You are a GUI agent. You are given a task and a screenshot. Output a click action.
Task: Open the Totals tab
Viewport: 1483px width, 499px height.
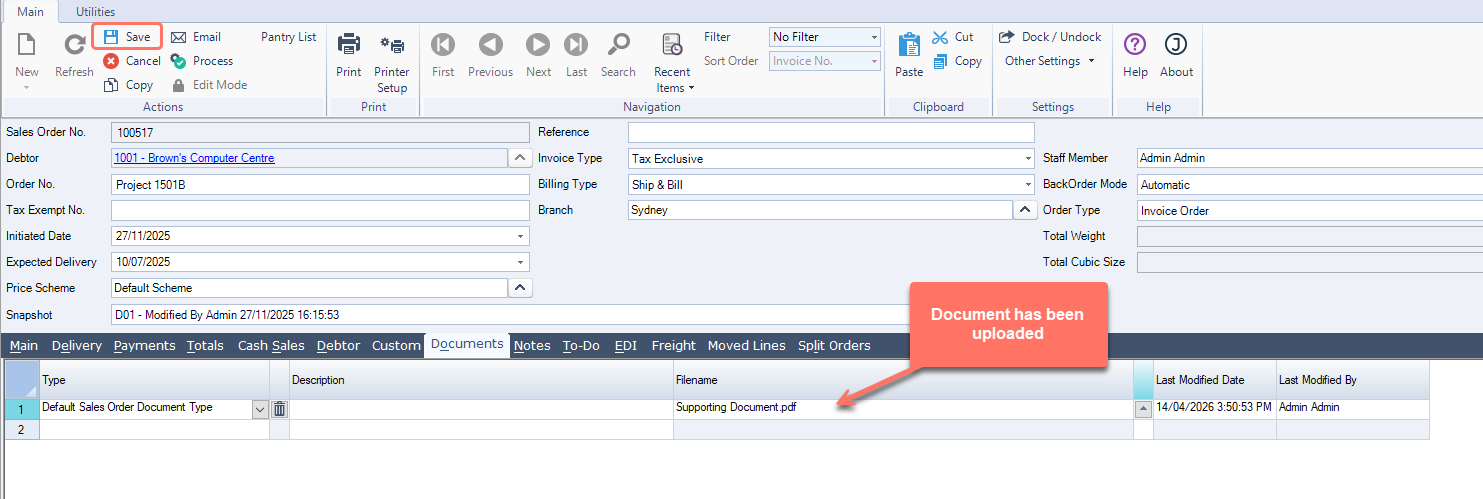click(205, 345)
